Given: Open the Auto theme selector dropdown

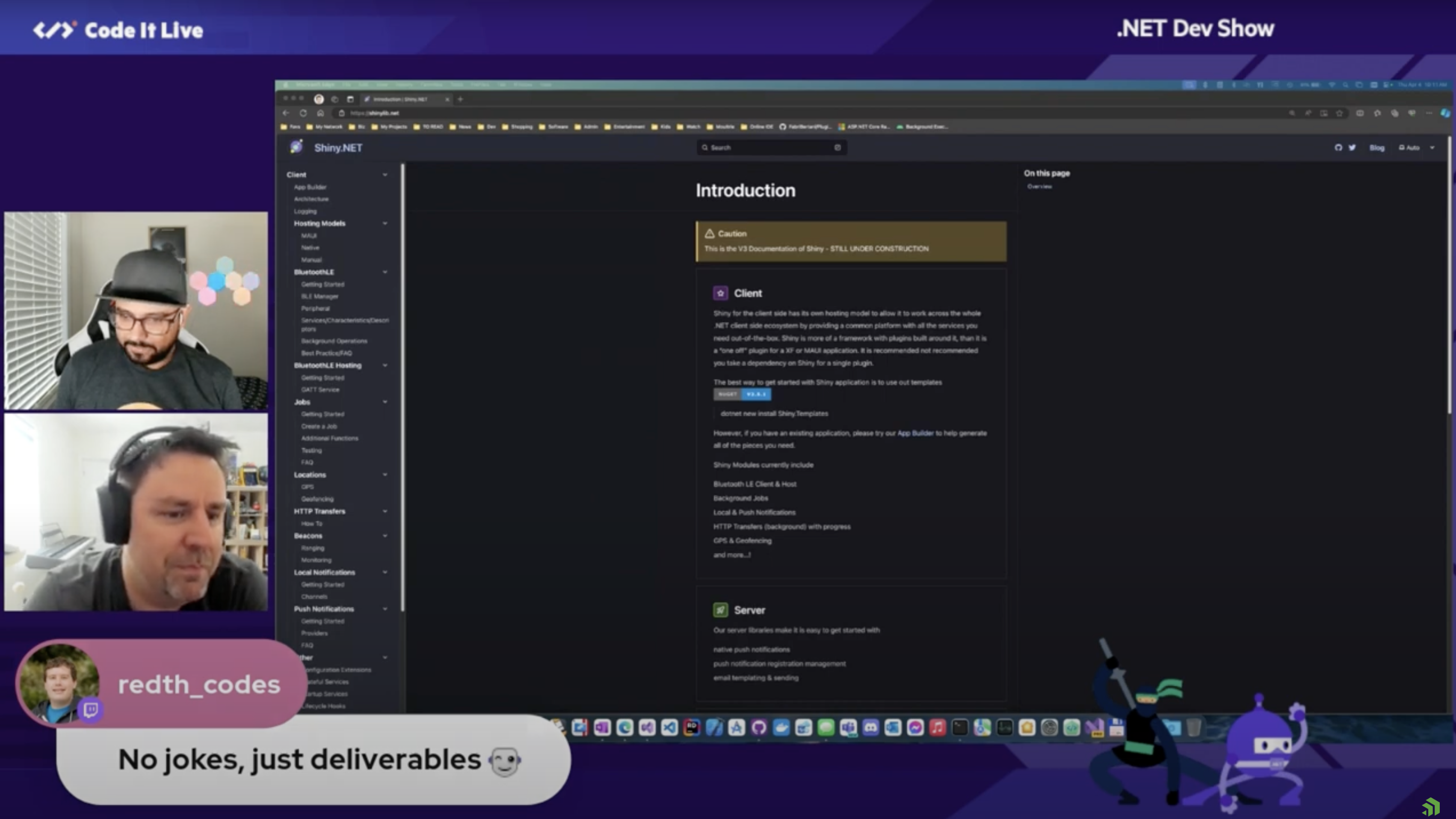Looking at the screenshot, I should tap(1417, 148).
